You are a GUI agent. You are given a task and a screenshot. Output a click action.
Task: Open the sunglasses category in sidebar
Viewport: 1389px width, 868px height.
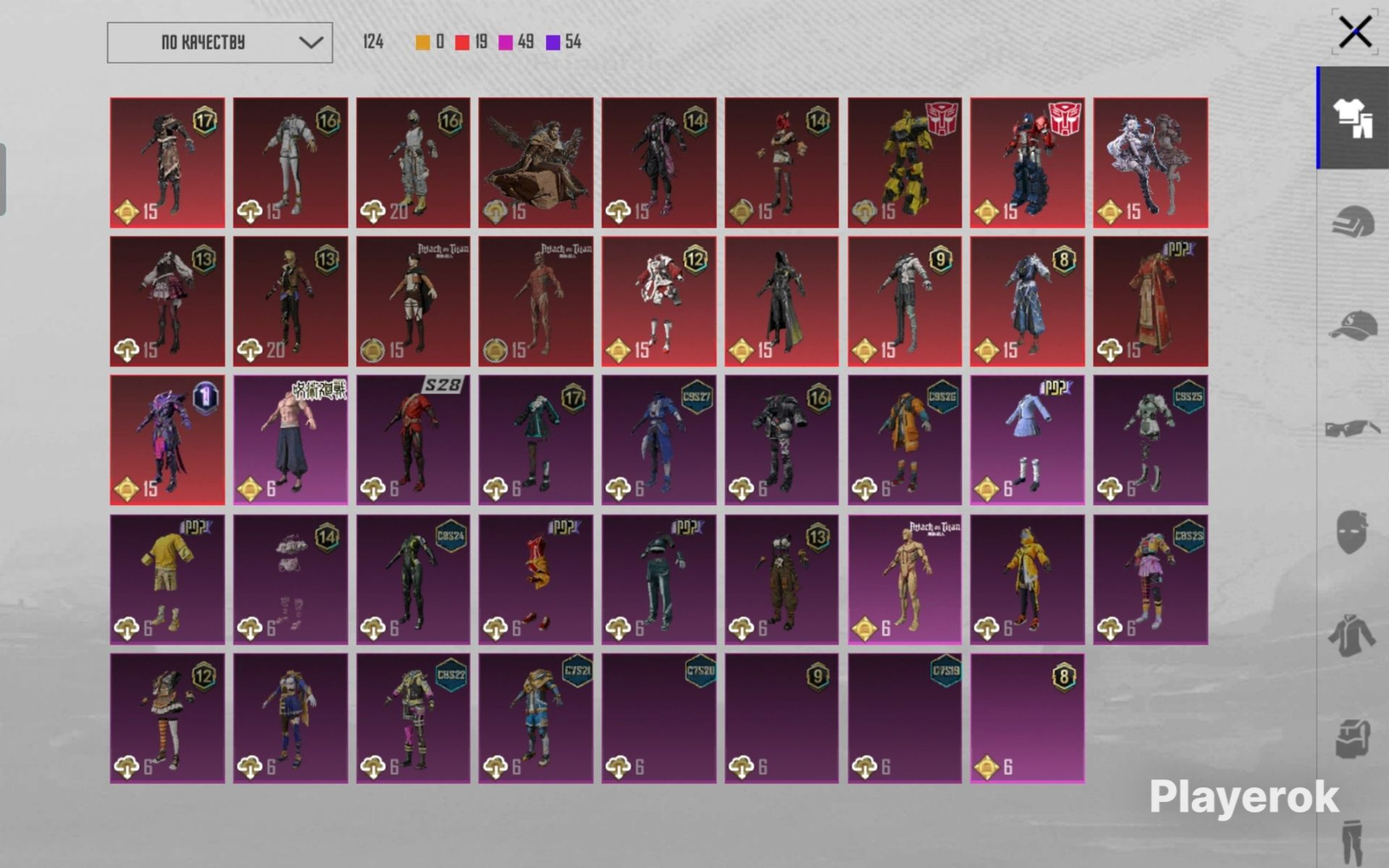pos(1353,429)
